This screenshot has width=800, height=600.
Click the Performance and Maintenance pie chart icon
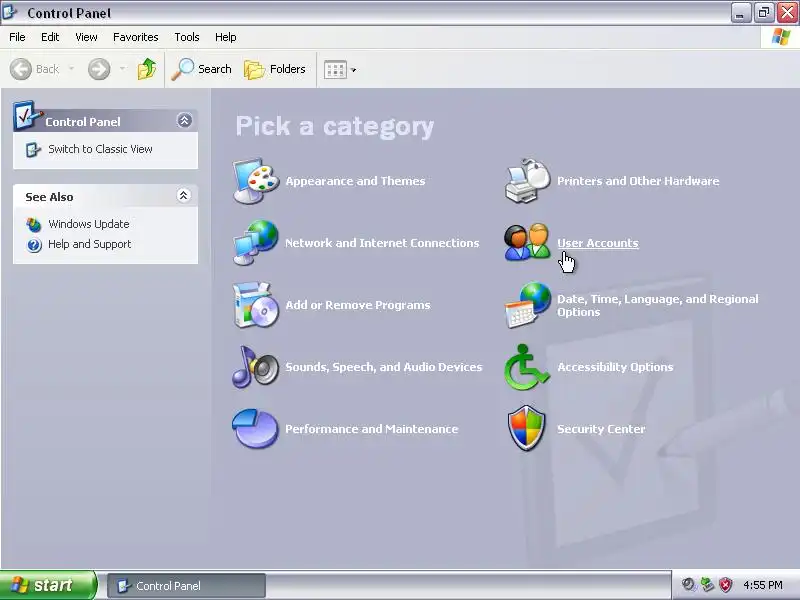[x=255, y=429]
